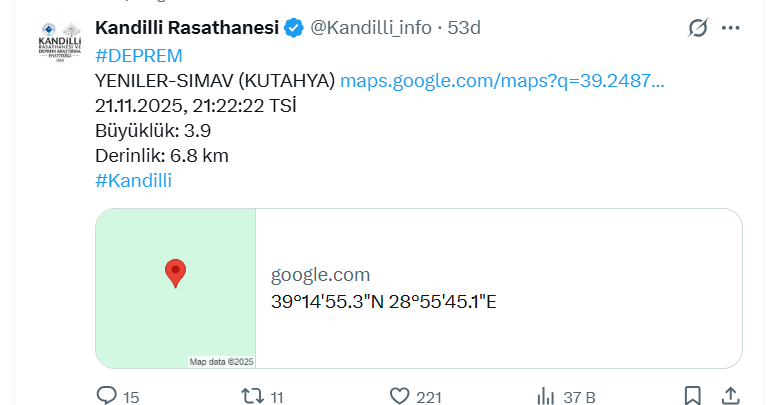
Task: Open the view analytics bar chart icon
Action: point(547,396)
